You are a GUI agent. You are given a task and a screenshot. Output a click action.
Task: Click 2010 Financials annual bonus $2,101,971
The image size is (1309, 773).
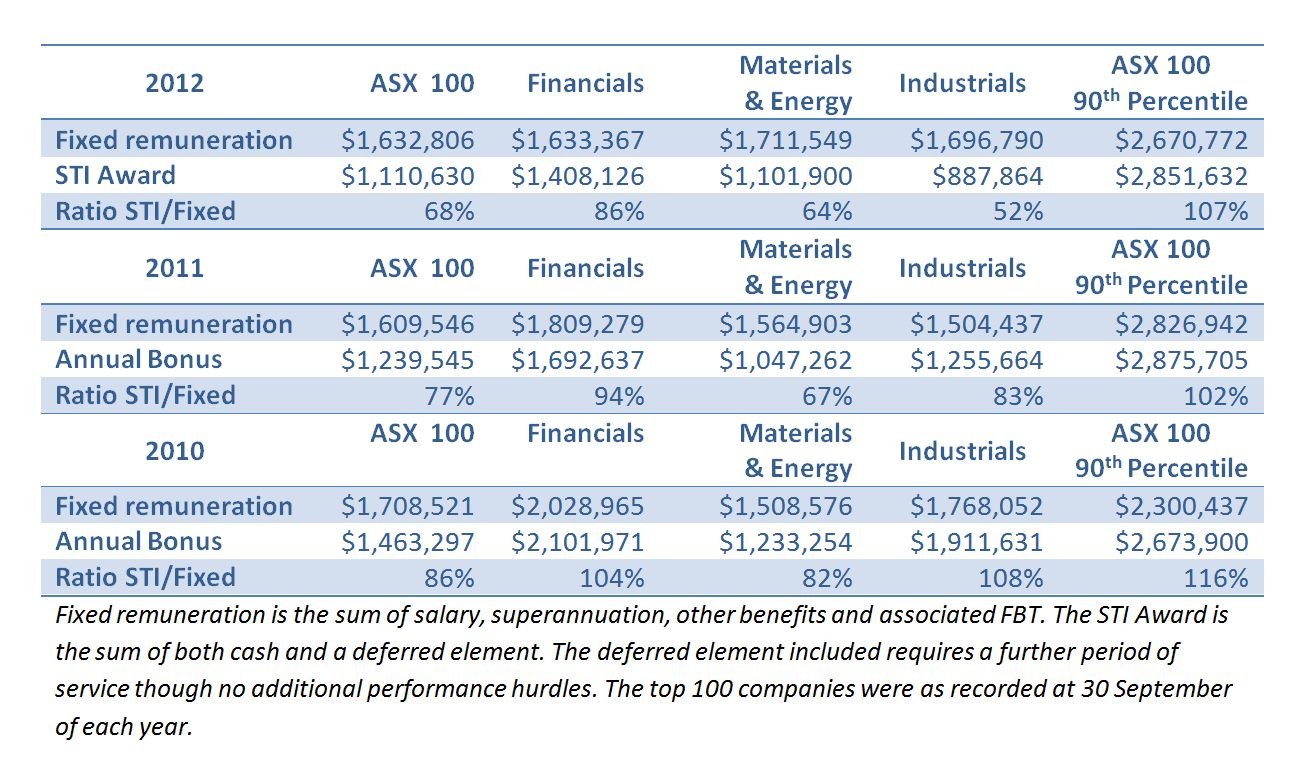click(577, 542)
